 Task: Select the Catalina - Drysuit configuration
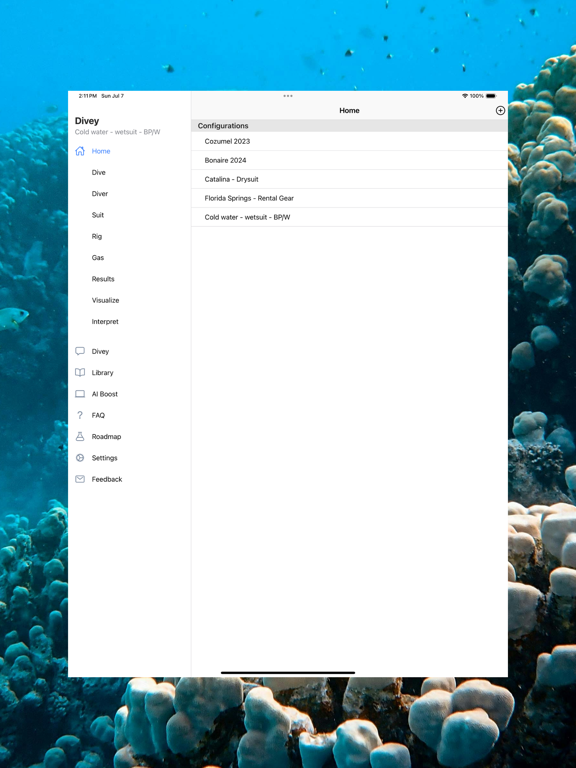point(349,179)
